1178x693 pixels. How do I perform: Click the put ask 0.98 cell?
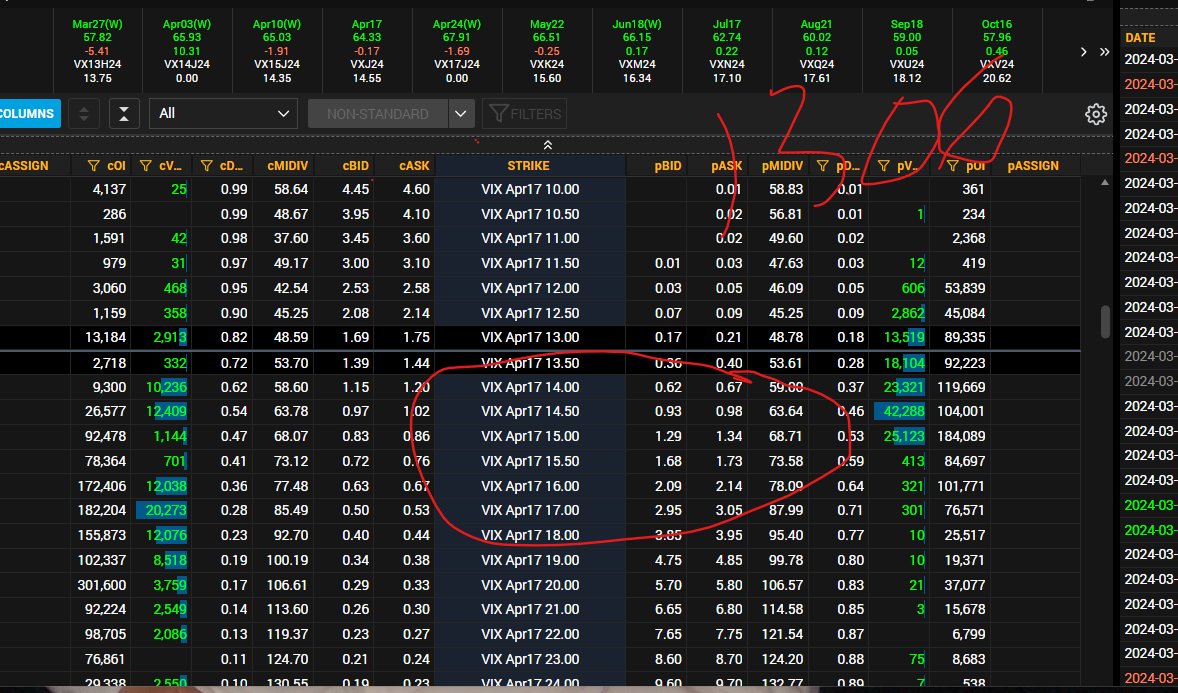[x=729, y=412]
